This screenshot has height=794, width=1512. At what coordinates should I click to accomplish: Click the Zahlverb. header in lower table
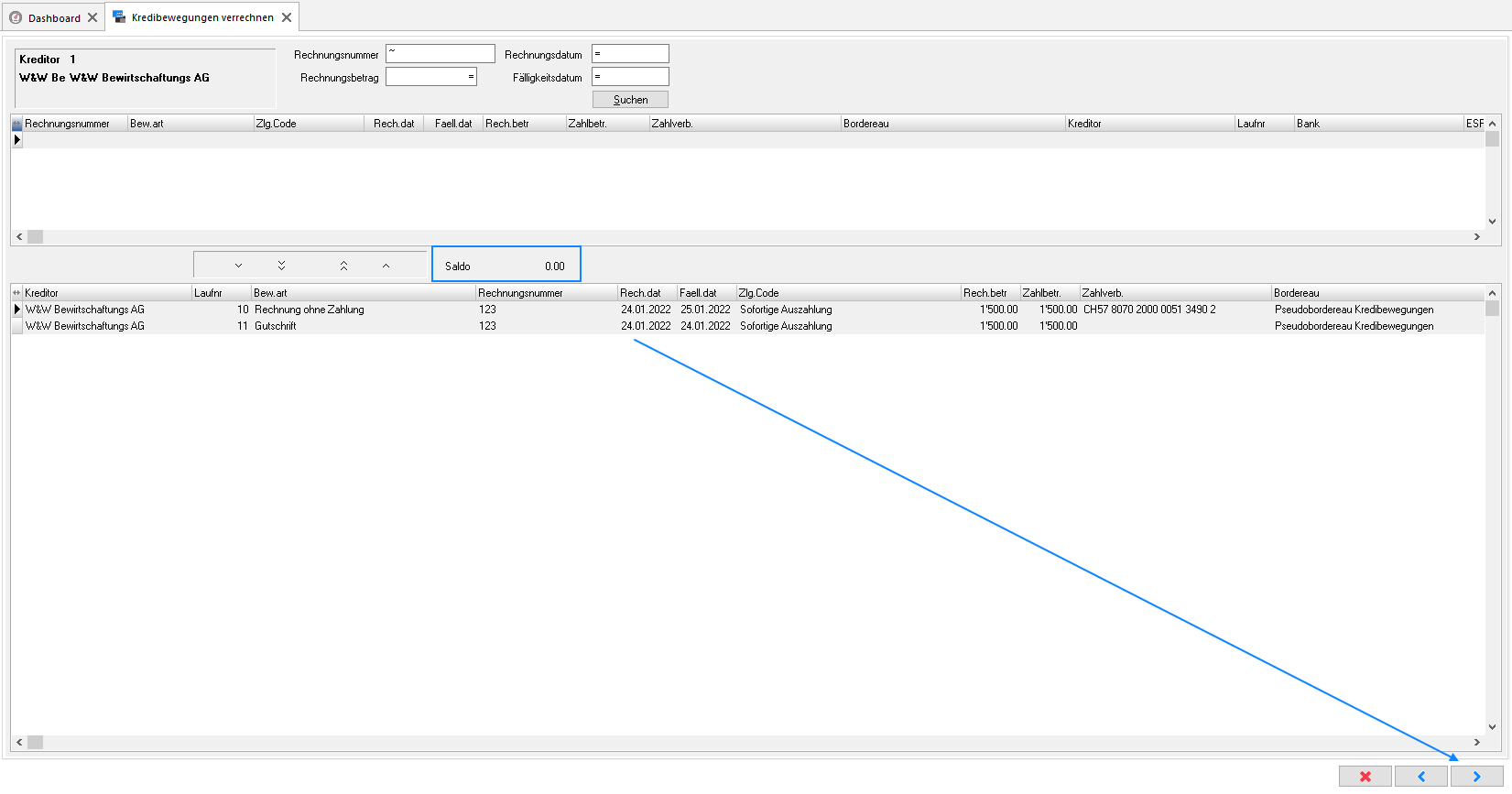[1176, 293]
